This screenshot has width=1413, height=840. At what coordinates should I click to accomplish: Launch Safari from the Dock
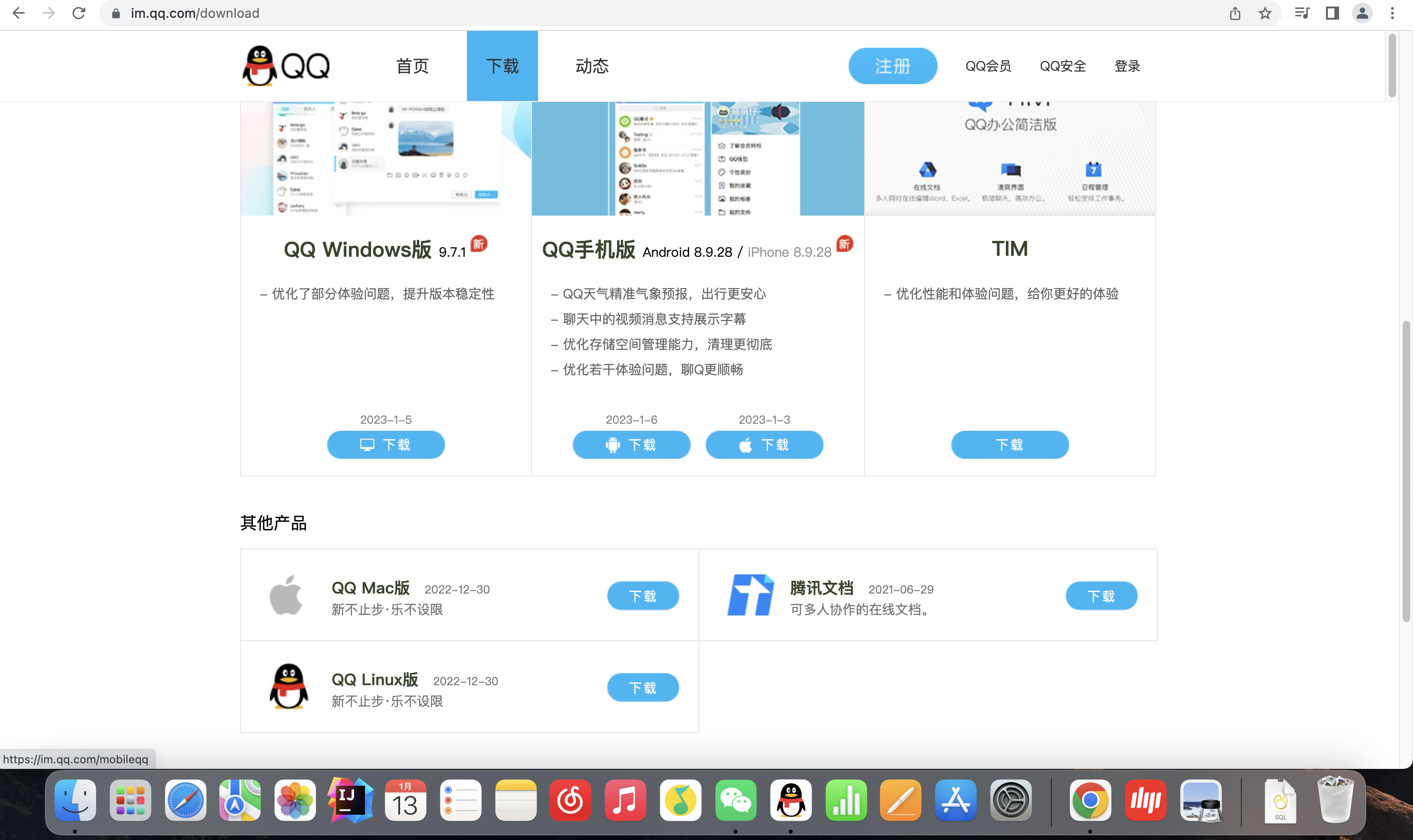tap(185, 800)
